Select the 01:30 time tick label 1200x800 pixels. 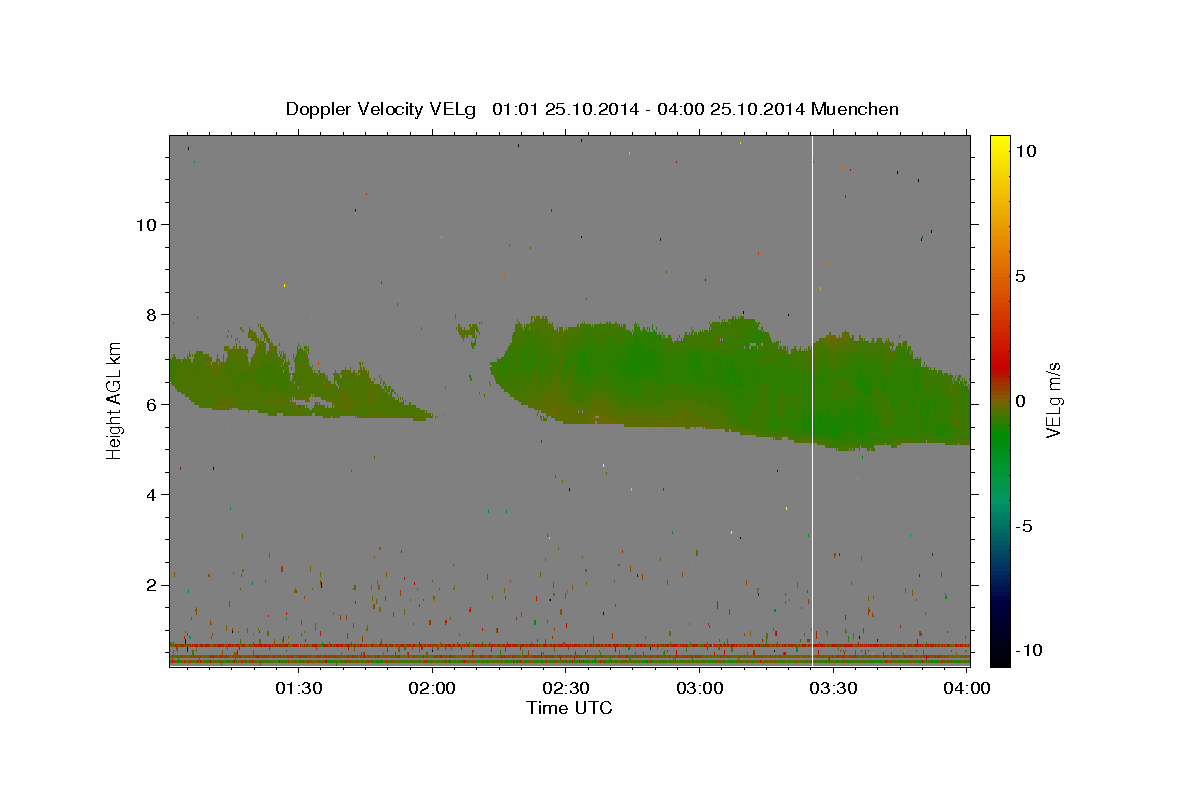tap(299, 688)
